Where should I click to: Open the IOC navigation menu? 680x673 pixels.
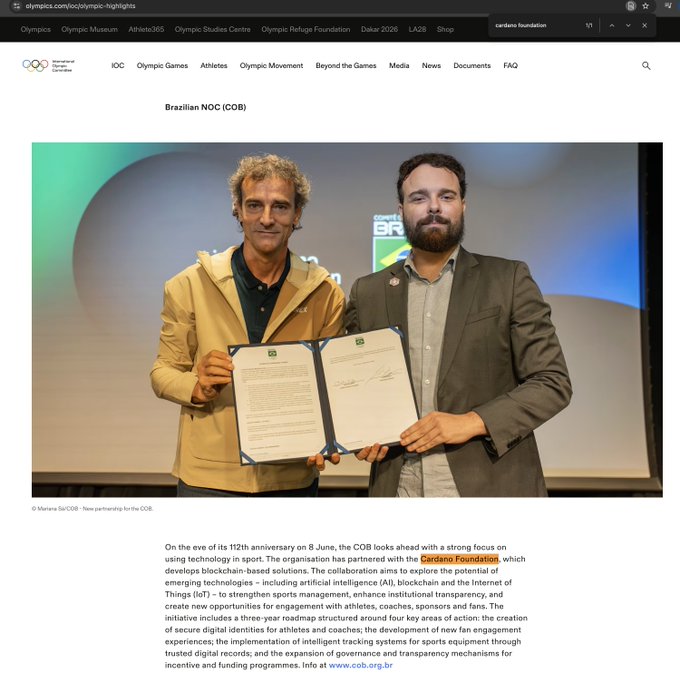tap(118, 65)
